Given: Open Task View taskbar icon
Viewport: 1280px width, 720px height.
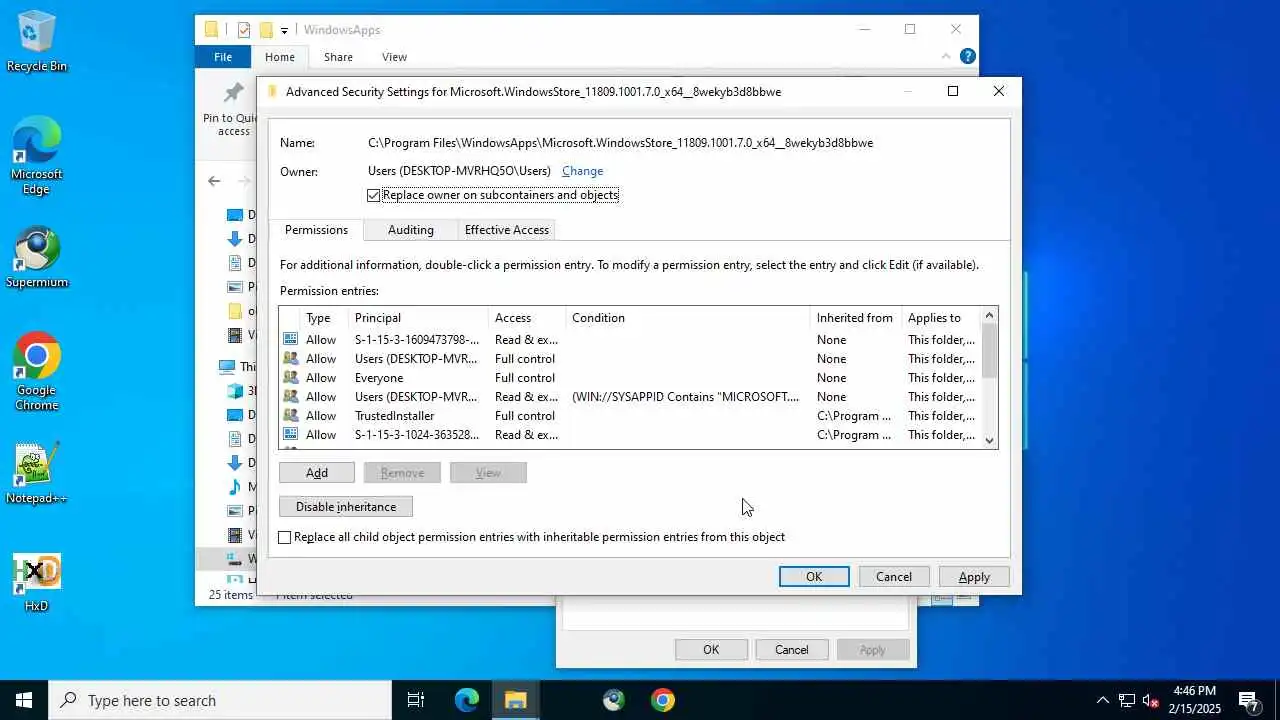Looking at the screenshot, I should pyautogui.click(x=416, y=700).
